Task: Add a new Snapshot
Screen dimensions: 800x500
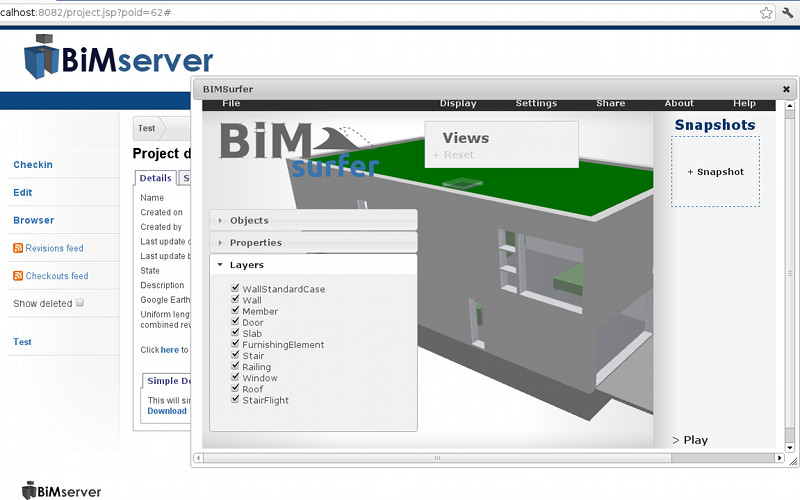Action: [715, 172]
